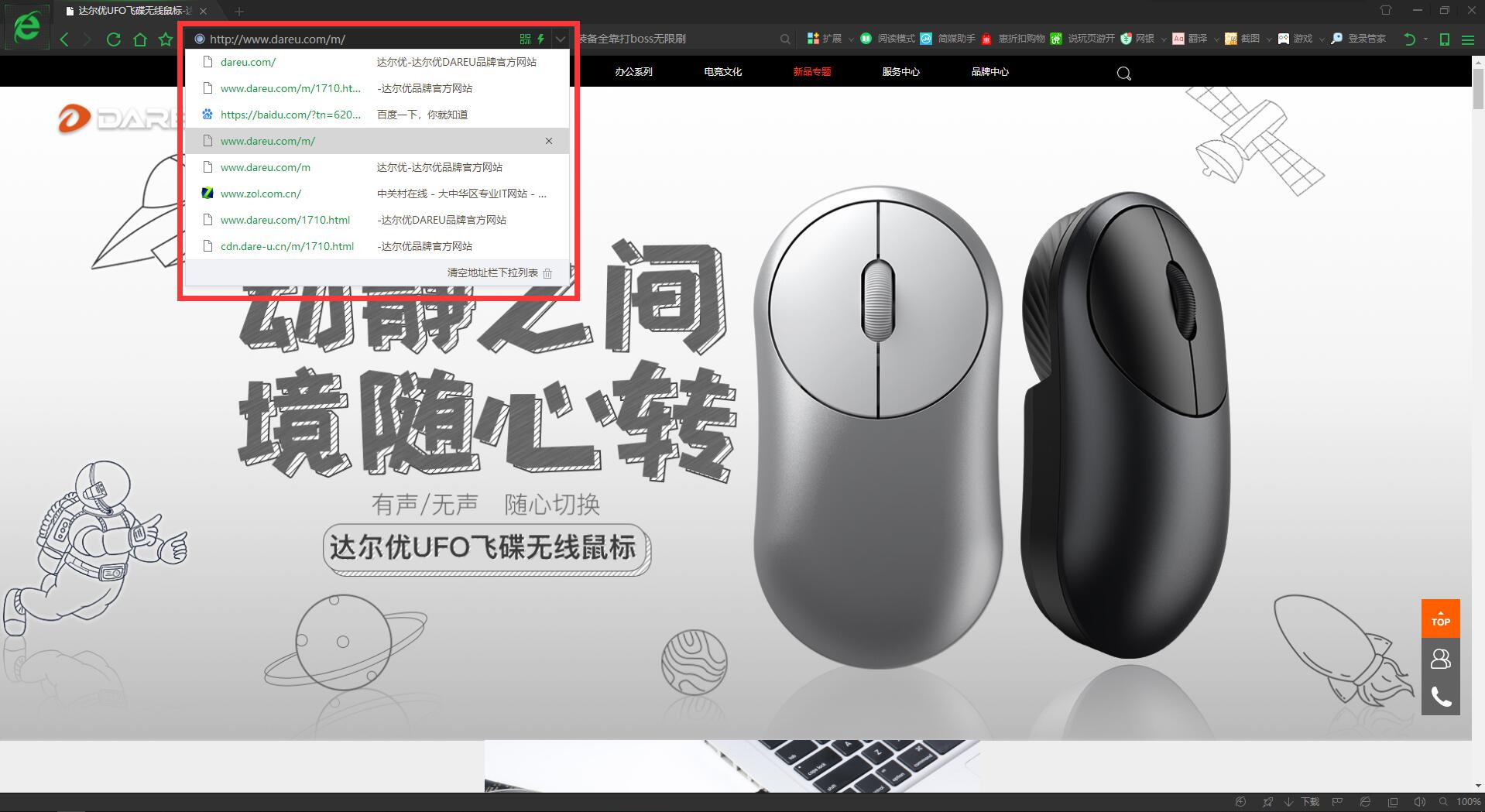The image size is (1485, 812).
Task: Select the www.dareu.com/m/1710.ht... suggestion
Action: (x=377, y=88)
